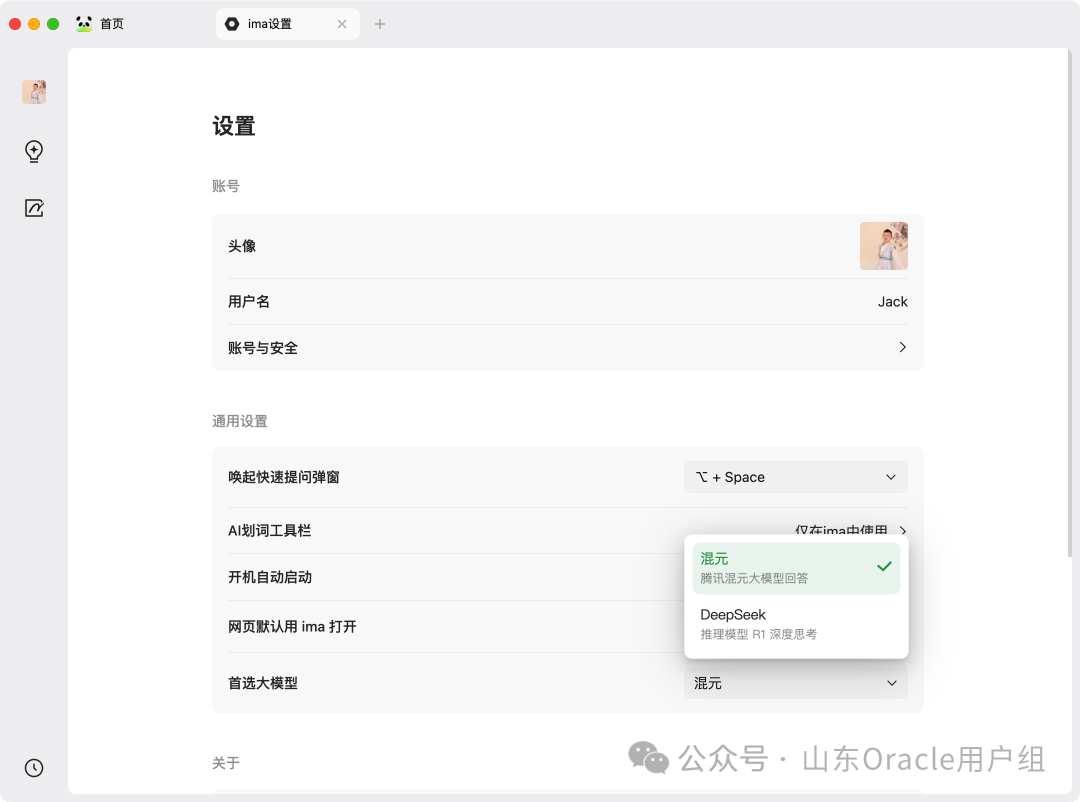Click the 首选大模型 label
1080x802 pixels.
point(263,683)
